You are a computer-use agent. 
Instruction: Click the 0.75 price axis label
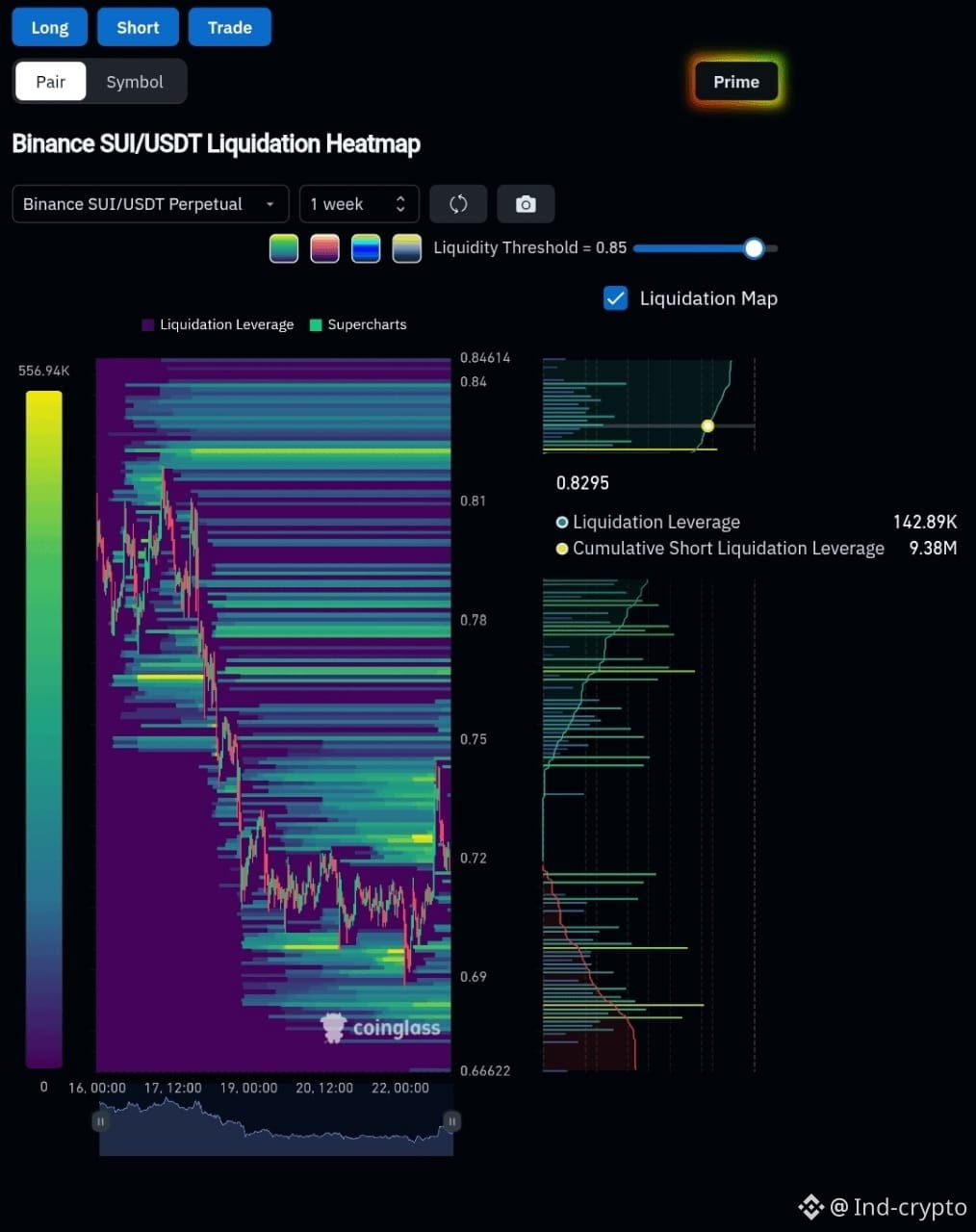[x=473, y=739]
